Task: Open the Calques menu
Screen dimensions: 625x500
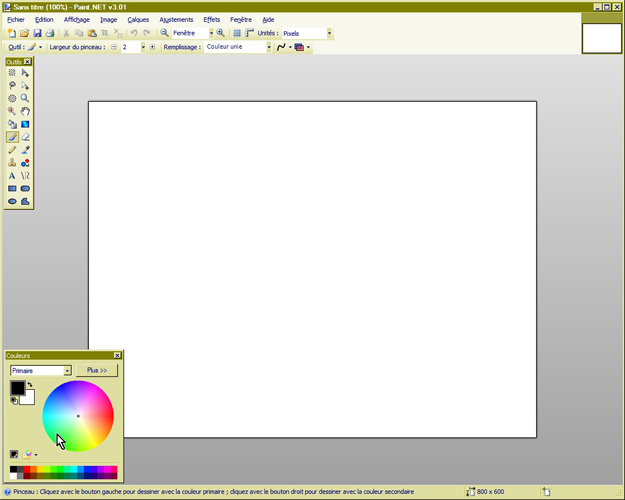Action: pos(138,19)
